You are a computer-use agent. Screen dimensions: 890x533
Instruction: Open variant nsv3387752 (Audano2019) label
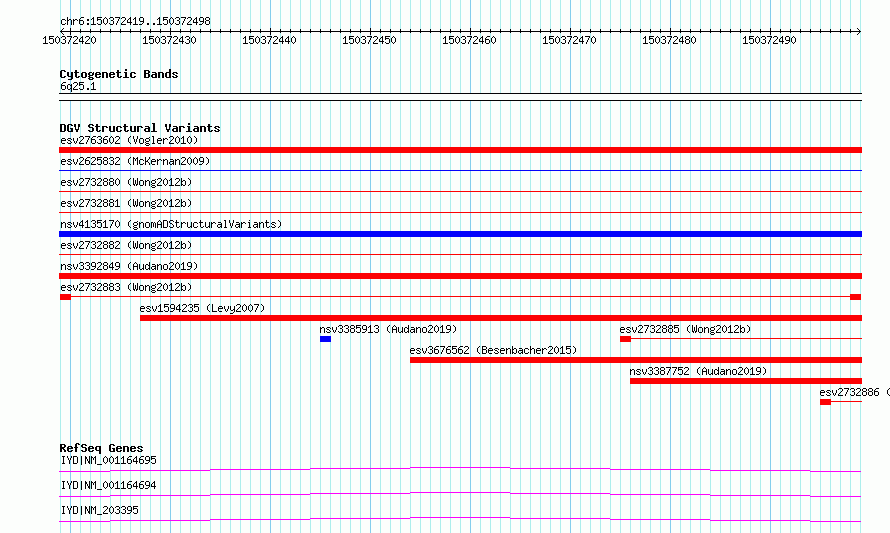click(x=698, y=371)
